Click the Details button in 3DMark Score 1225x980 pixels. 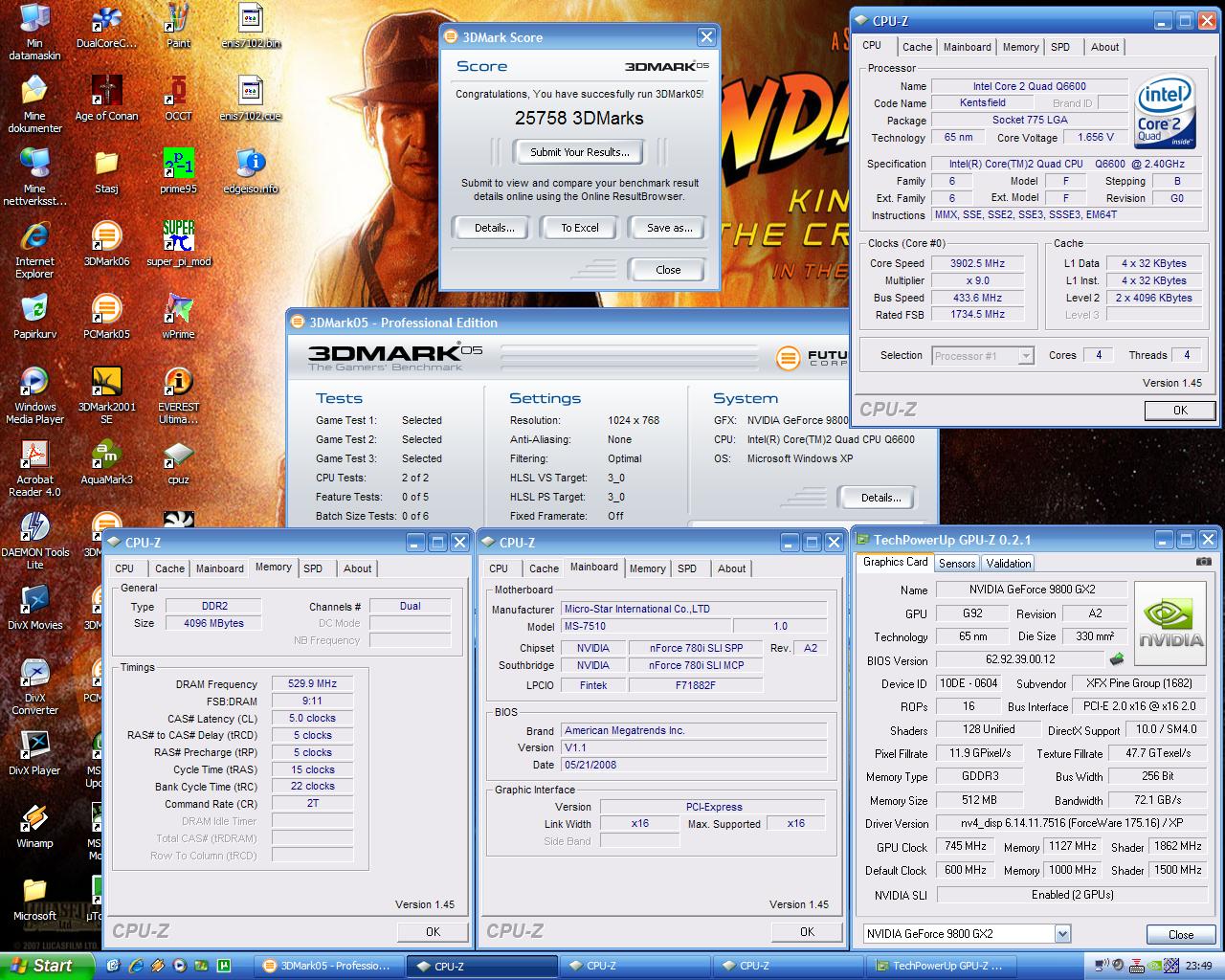click(x=494, y=228)
